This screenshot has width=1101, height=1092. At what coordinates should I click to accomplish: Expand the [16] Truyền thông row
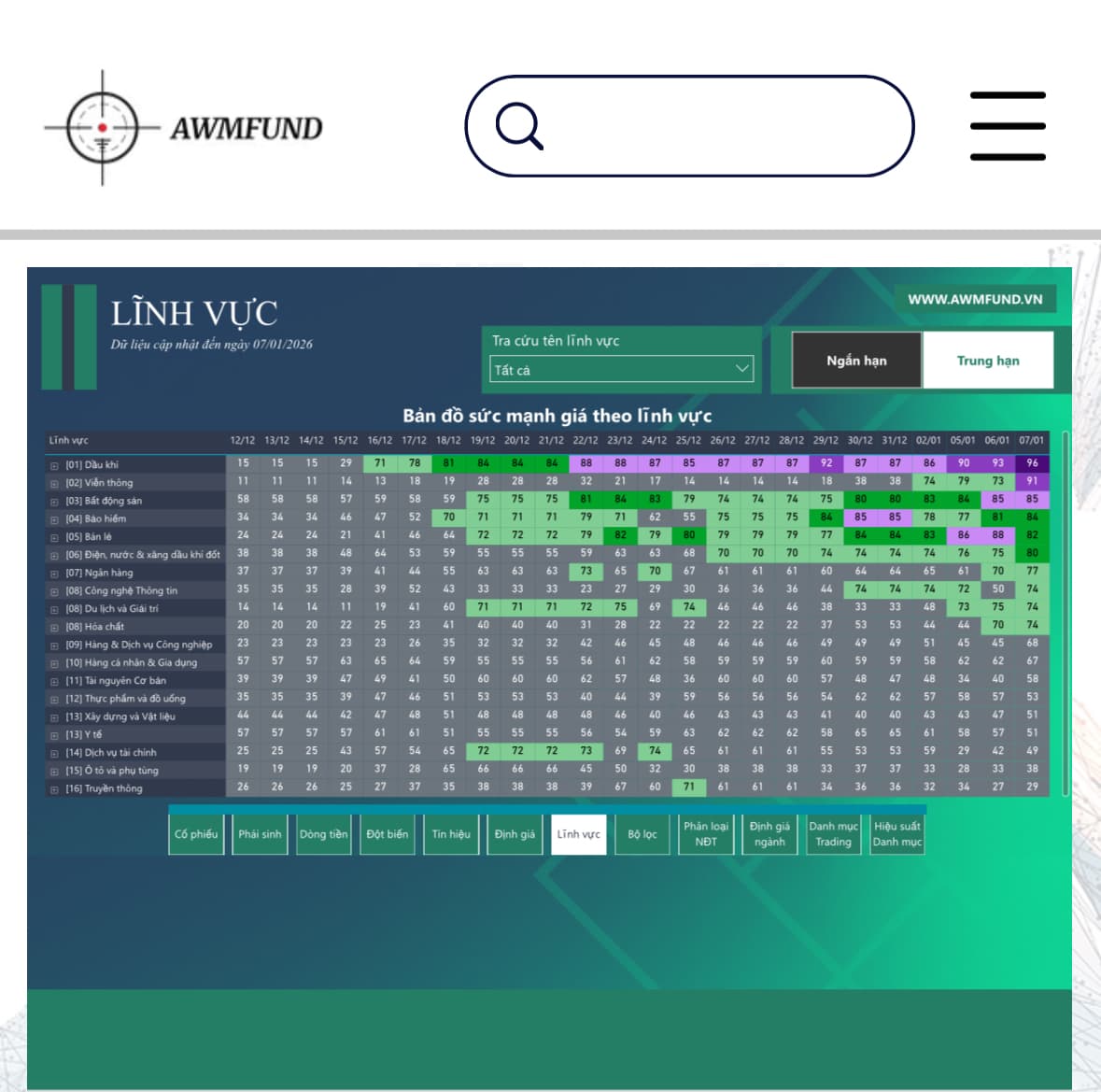tap(54, 790)
